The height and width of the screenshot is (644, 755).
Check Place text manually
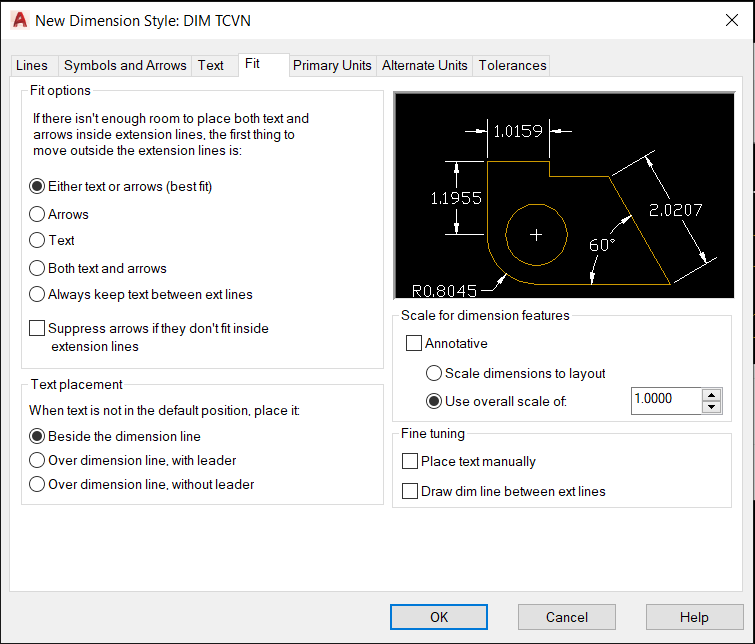(x=410, y=461)
